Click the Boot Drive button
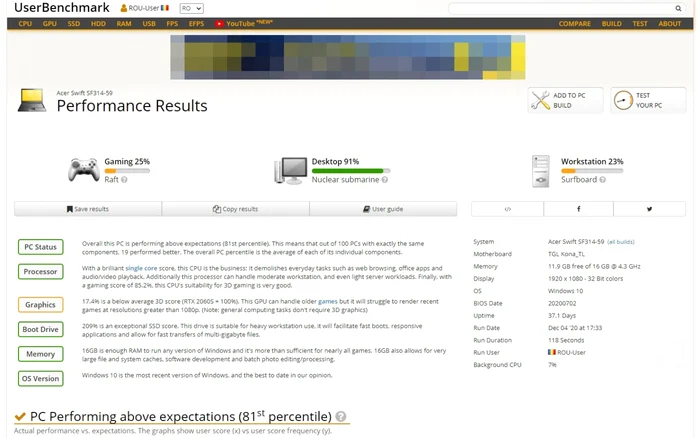Viewport: 700px width, 438px height. [41, 329]
